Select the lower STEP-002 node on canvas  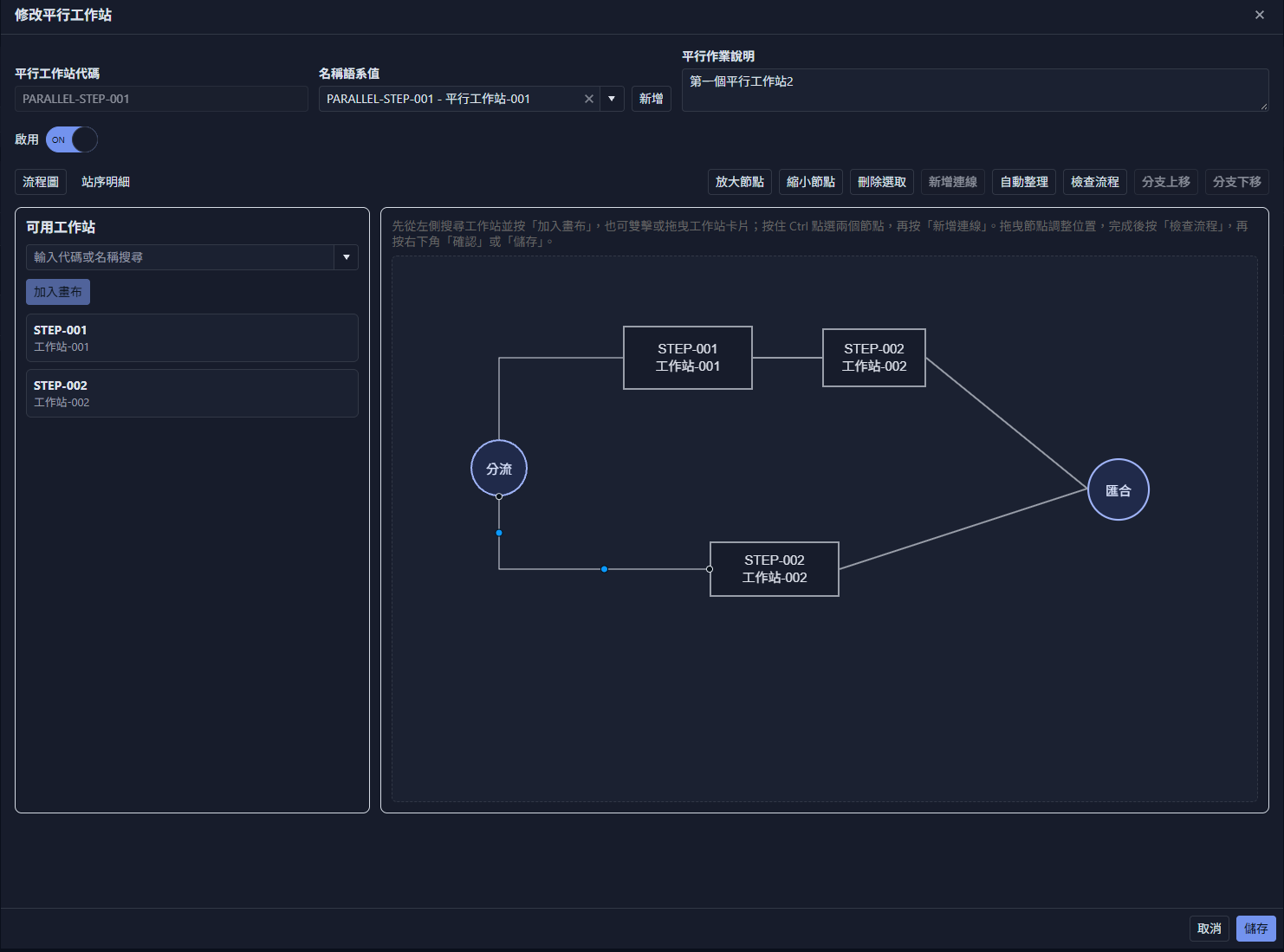(x=775, y=569)
